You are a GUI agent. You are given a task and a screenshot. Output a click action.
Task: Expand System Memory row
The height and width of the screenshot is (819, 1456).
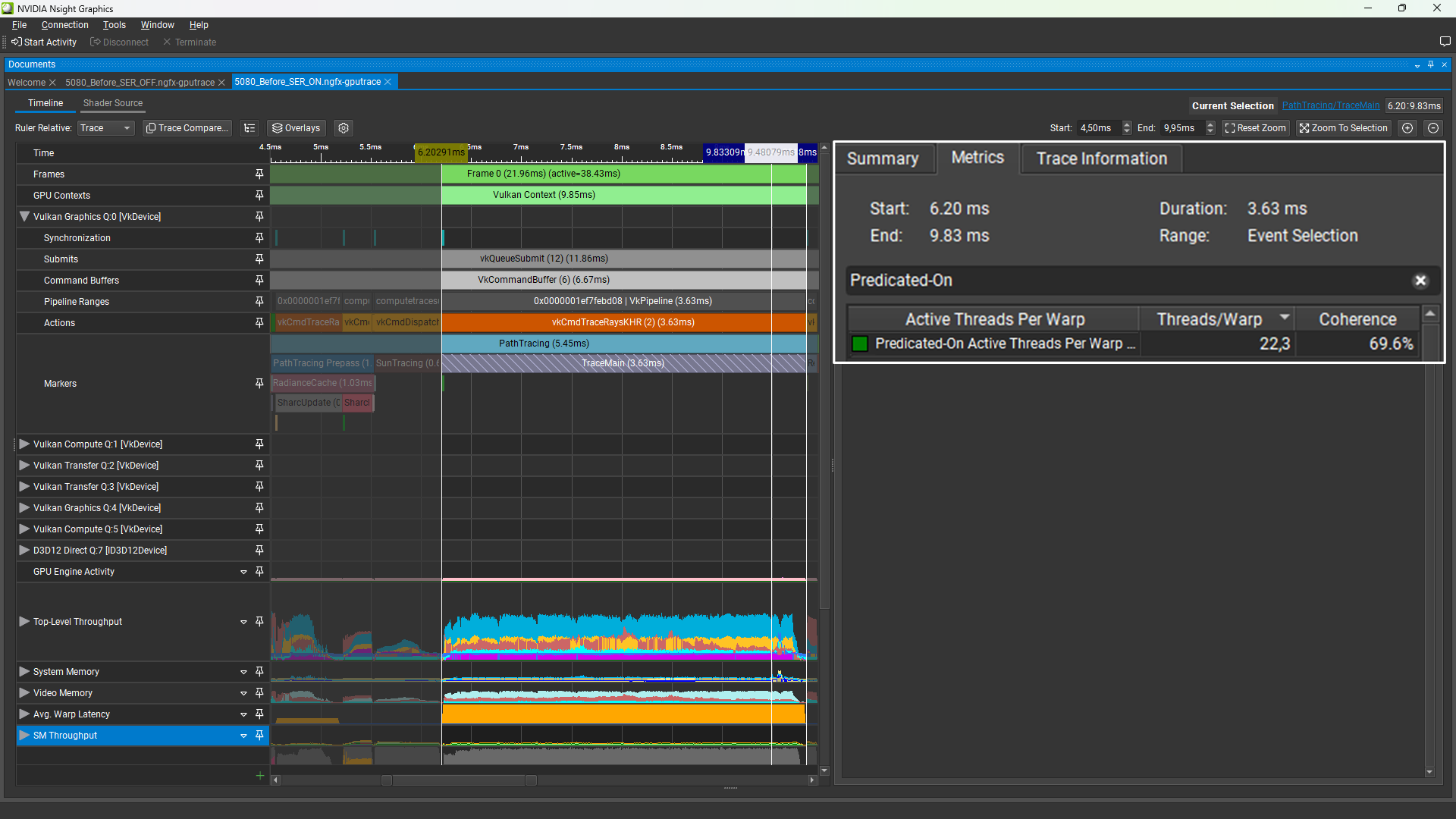tap(24, 672)
